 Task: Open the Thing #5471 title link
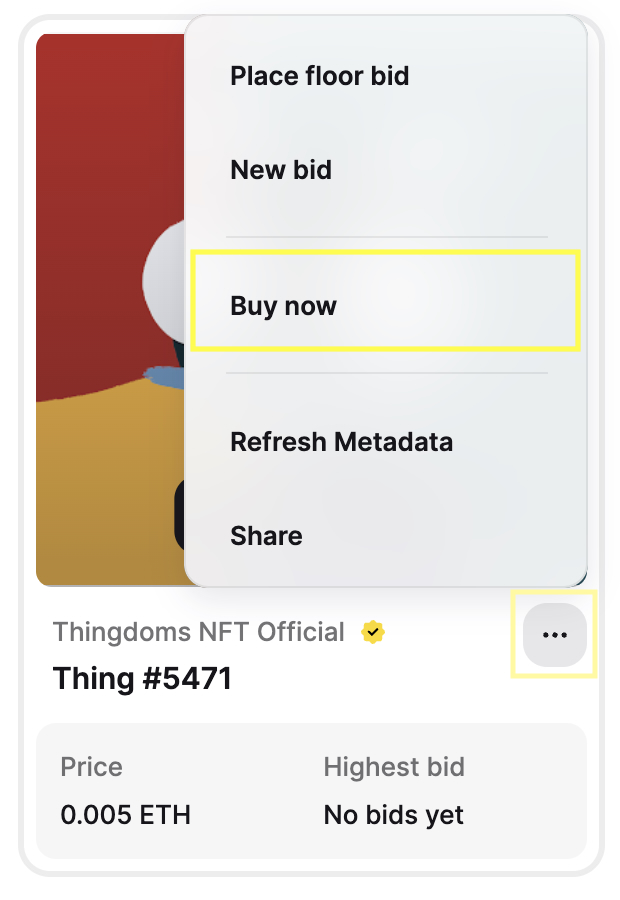click(142, 678)
